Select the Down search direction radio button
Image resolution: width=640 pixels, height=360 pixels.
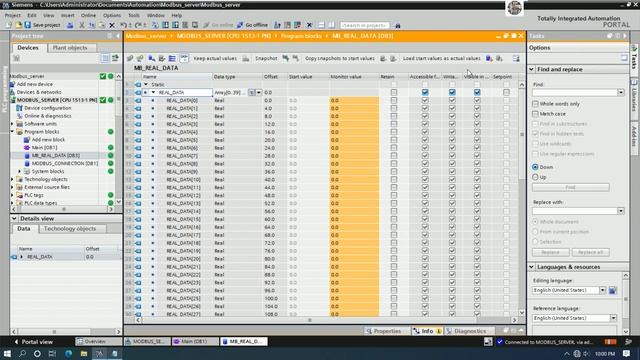tap(535, 167)
